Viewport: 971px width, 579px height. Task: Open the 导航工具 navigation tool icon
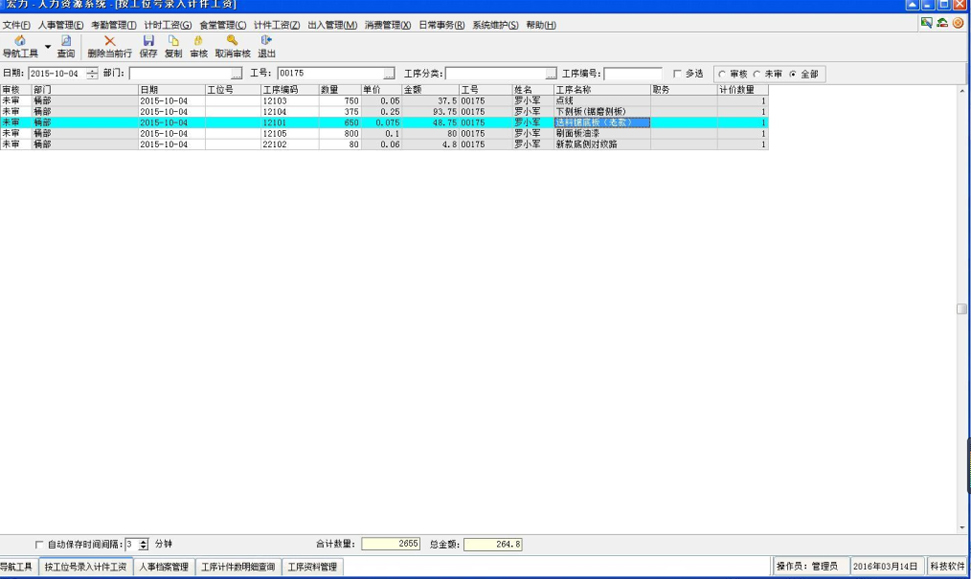(x=20, y=42)
